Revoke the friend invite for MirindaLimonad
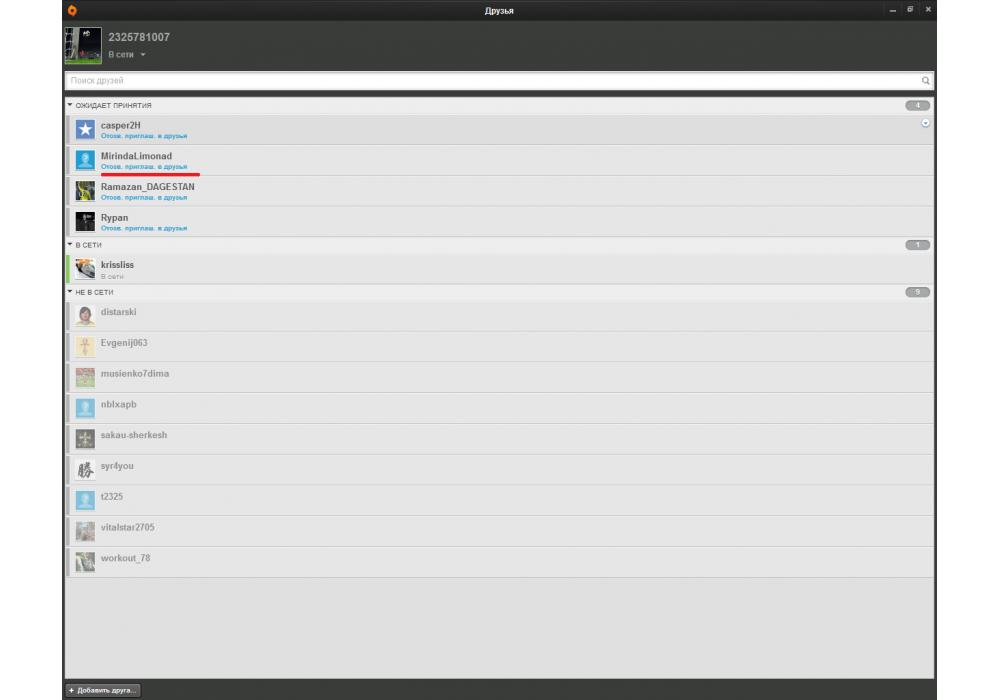Screen dimensions: 1000x700 (x=144, y=167)
